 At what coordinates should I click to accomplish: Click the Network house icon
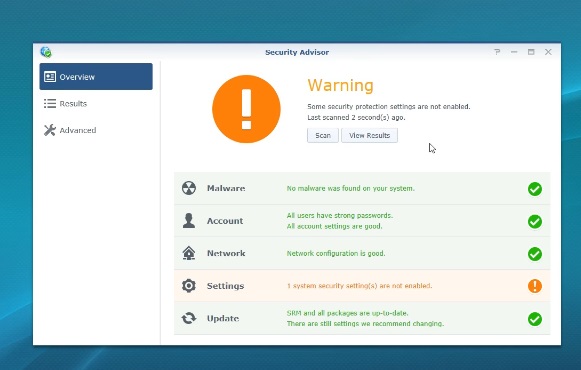tap(189, 253)
